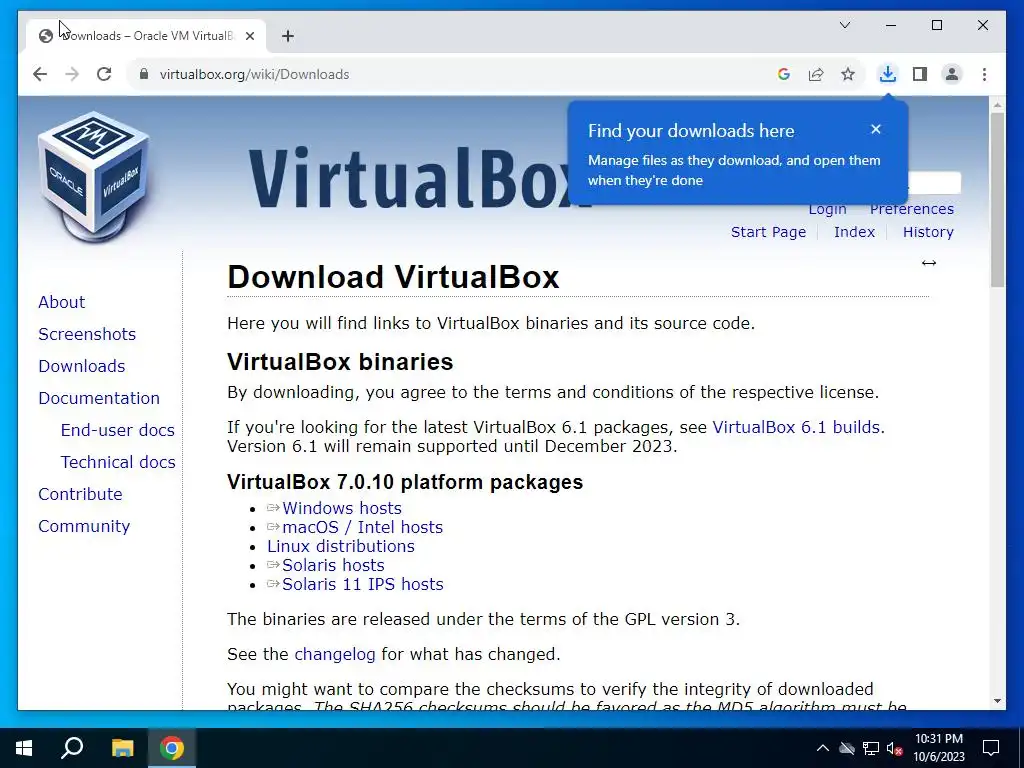Click the muted volume tray icon
The height and width of the screenshot is (768, 1024).
[x=895, y=748]
